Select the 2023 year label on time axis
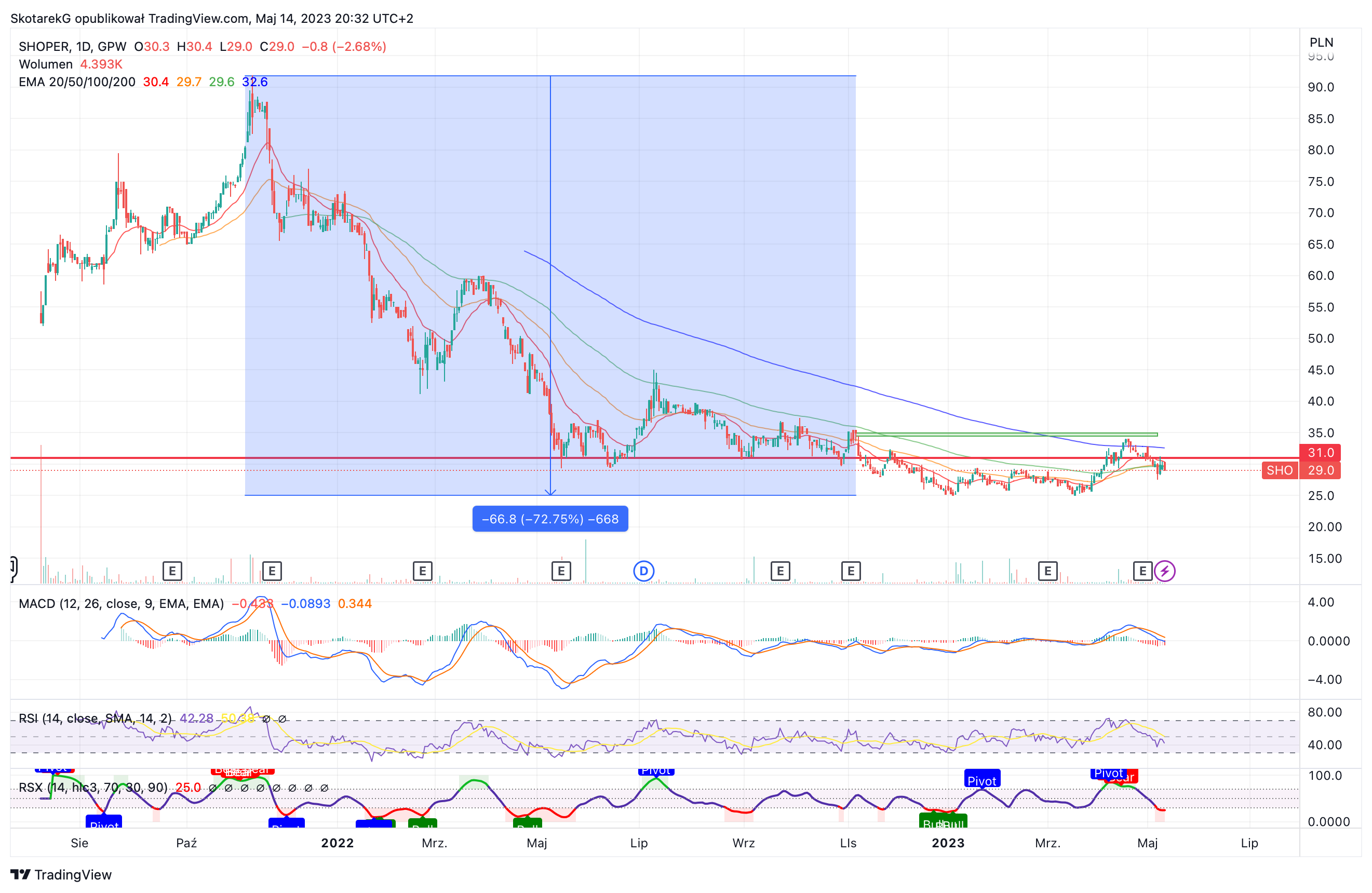The image size is (1372, 893). click(x=948, y=843)
